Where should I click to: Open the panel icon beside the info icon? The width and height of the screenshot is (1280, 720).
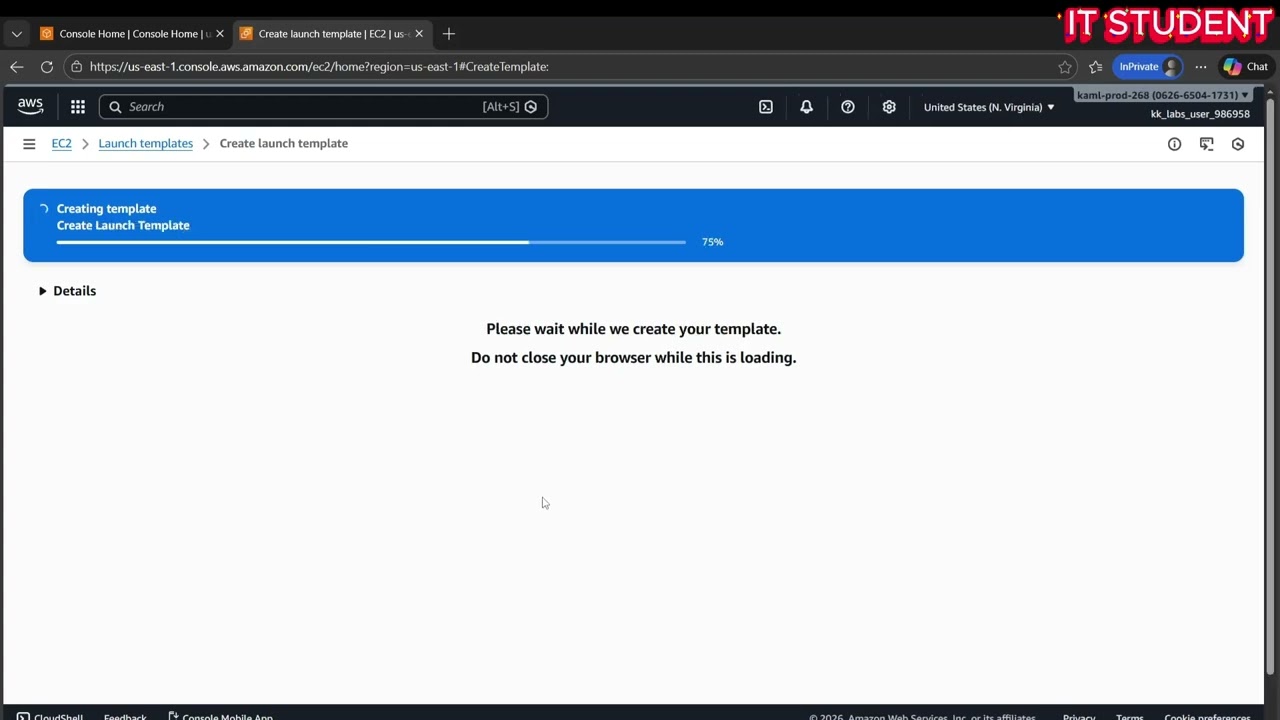click(x=1207, y=144)
